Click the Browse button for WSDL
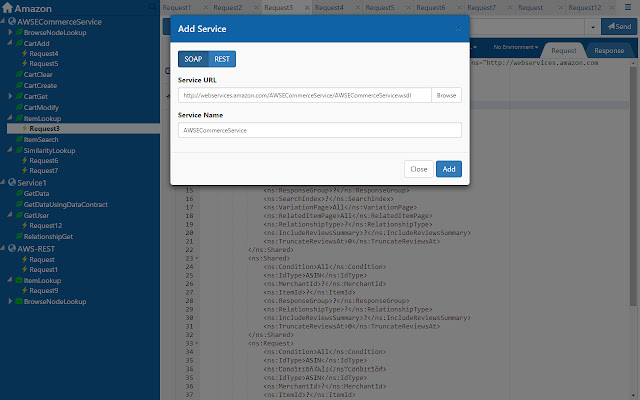 point(446,95)
